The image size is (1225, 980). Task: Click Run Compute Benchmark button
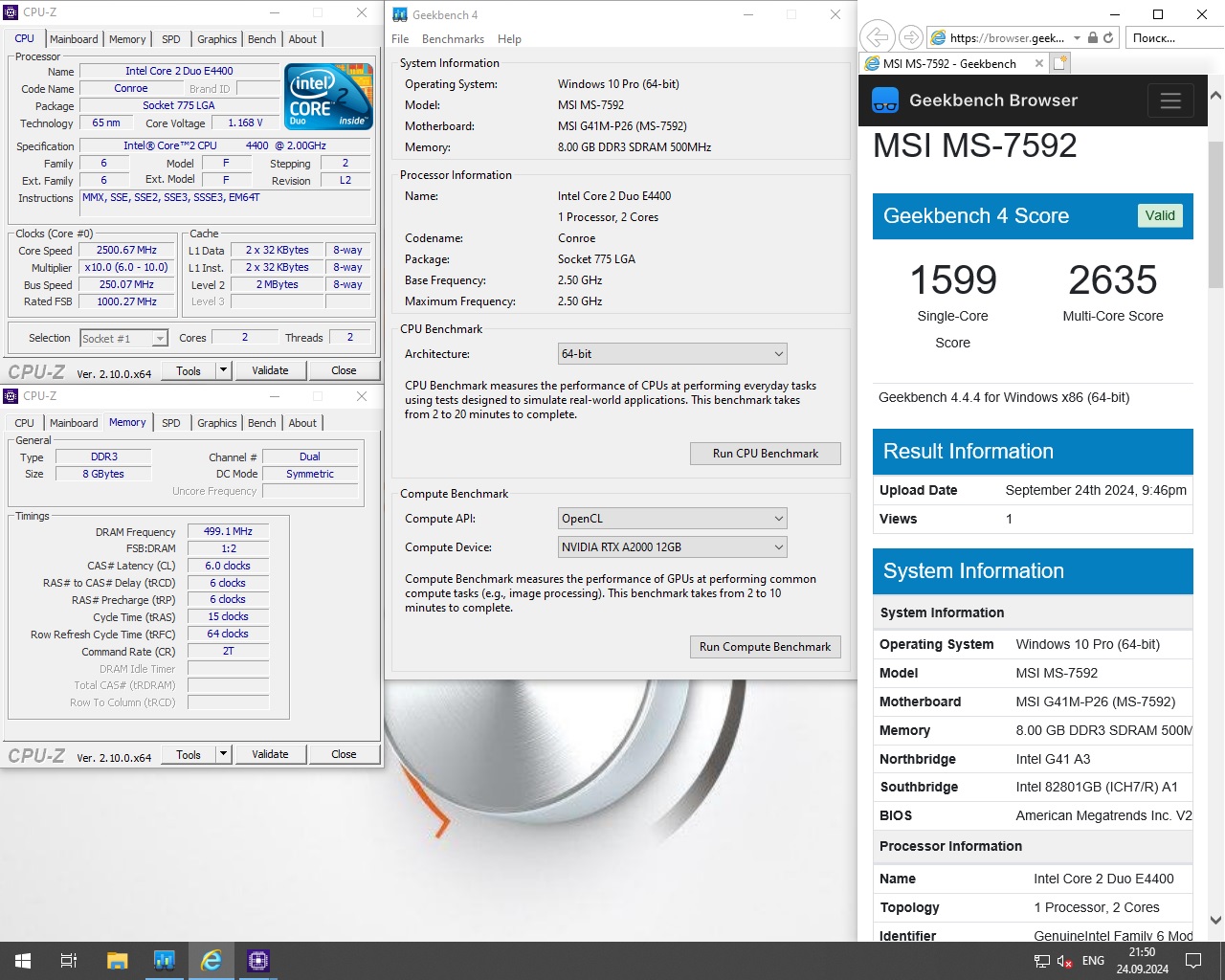[x=766, y=647]
